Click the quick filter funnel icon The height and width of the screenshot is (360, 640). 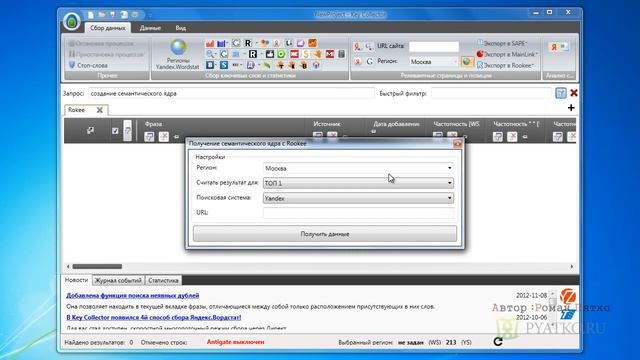561,93
